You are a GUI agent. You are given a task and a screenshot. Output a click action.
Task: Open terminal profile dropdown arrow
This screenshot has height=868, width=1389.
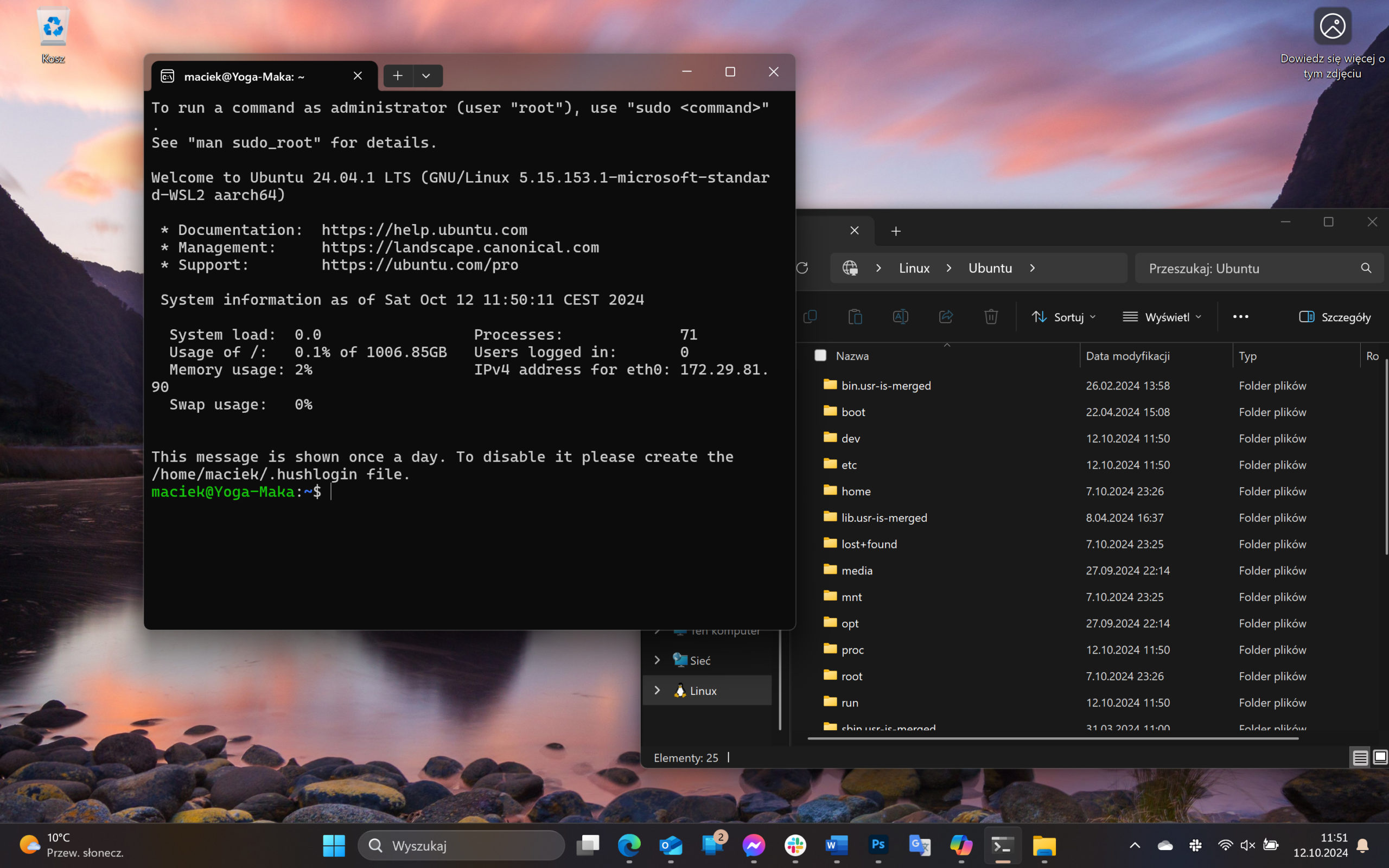coord(426,75)
